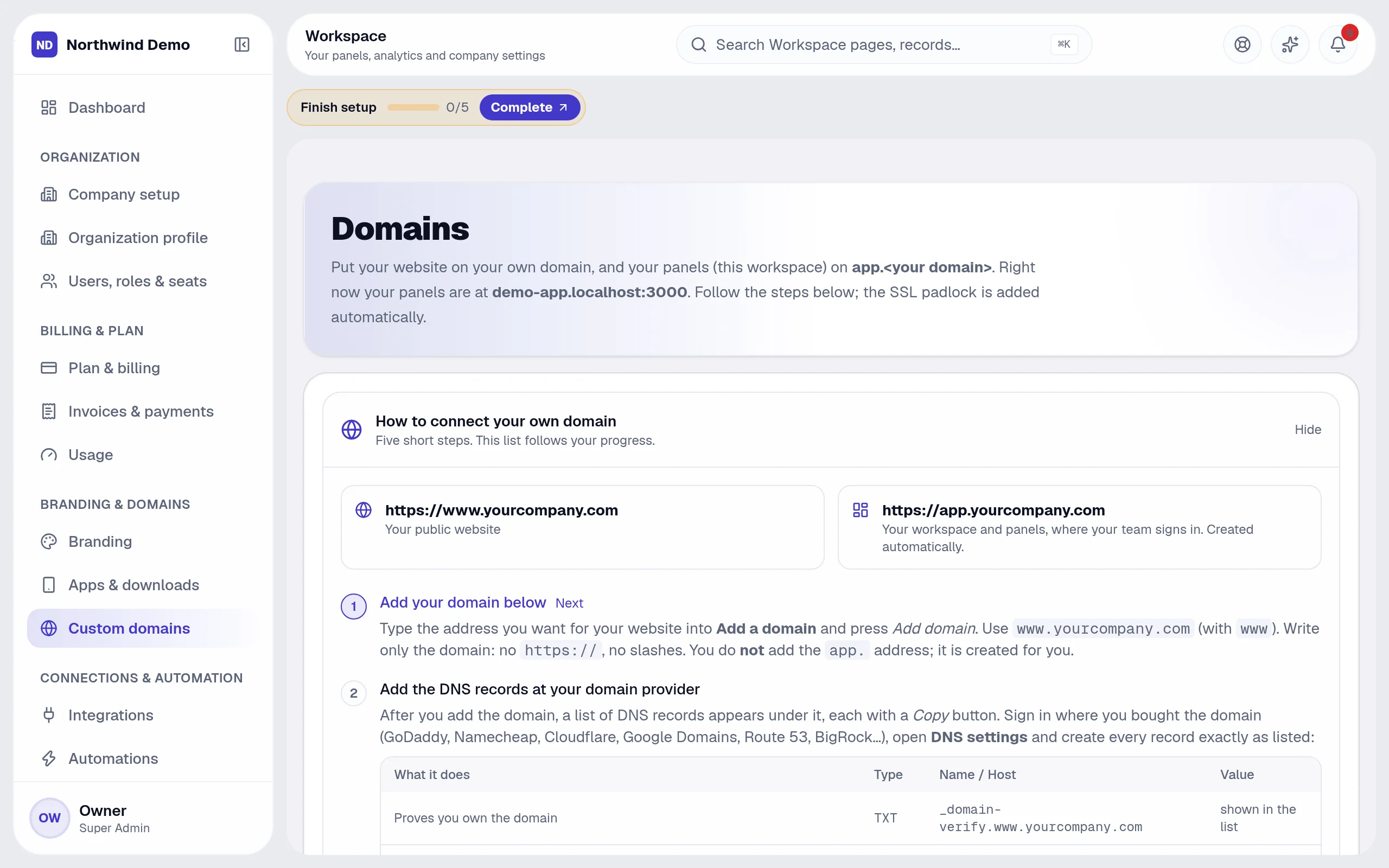1389x868 pixels.
Task: Select Custom domains in sidebar
Action: coord(143,628)
